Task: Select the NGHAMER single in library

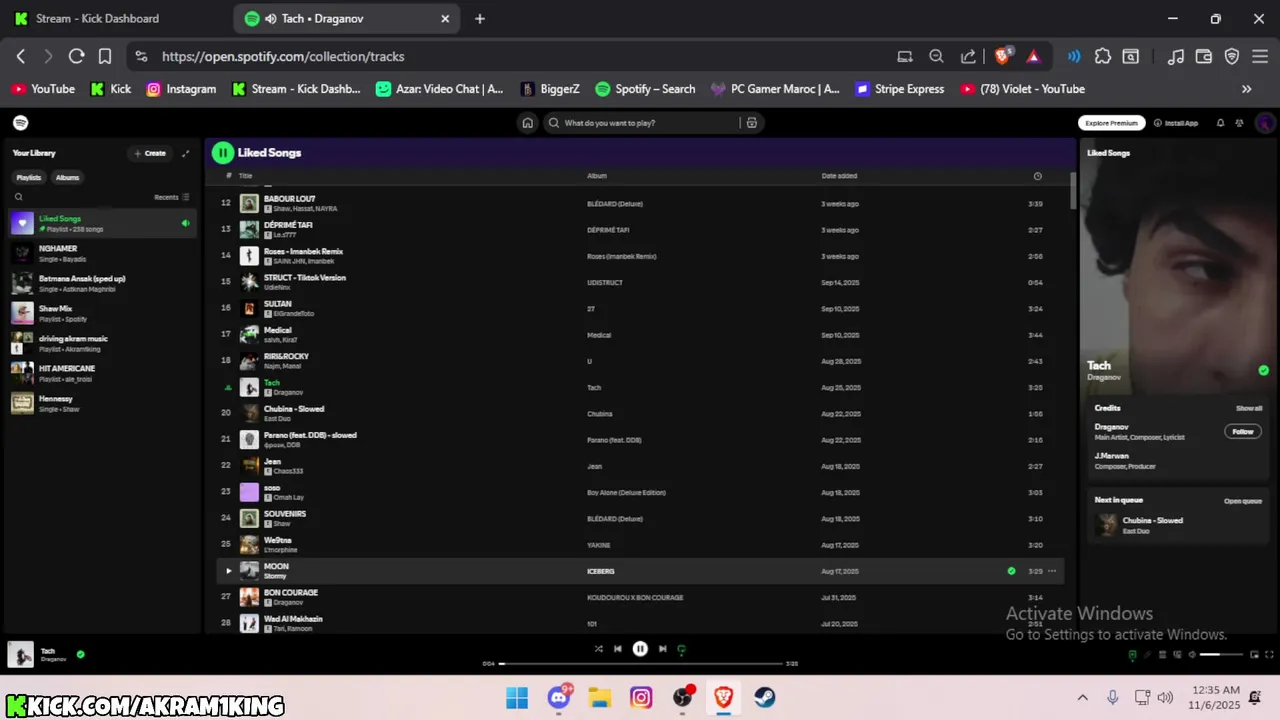Action: click(x=104, y=253)
